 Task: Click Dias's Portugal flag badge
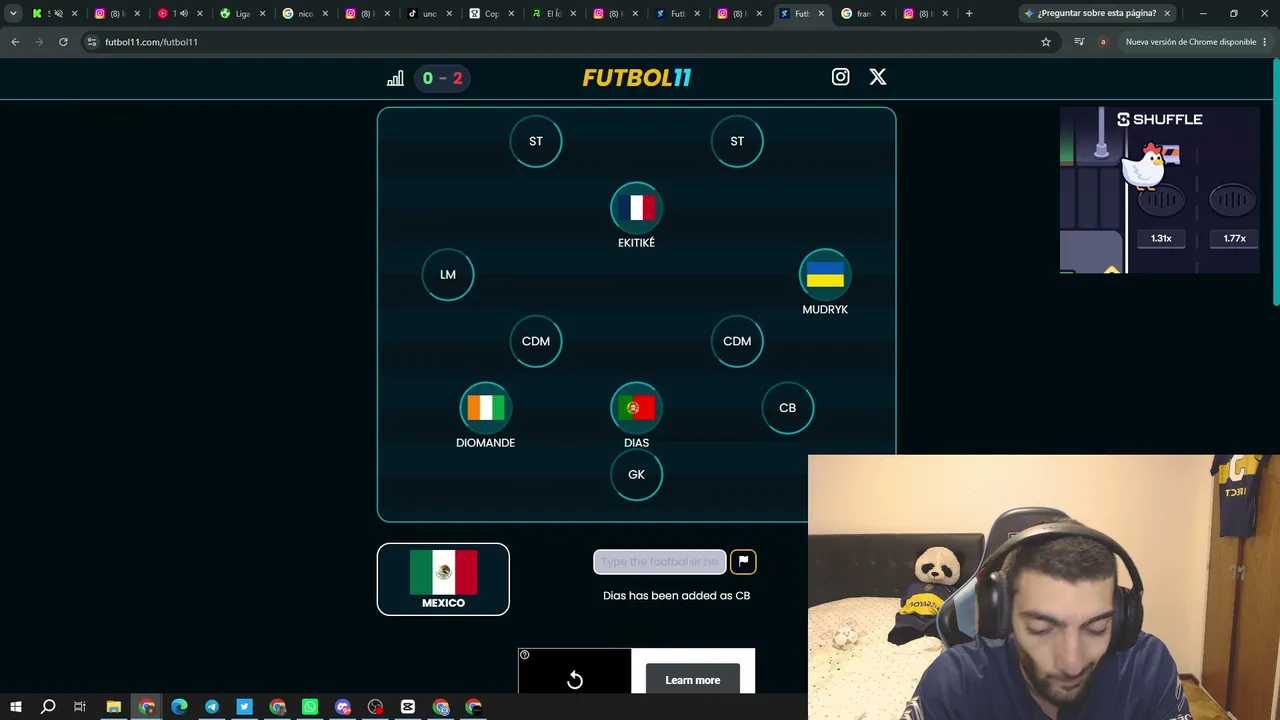pyautogui.click(x=637, y=408)
